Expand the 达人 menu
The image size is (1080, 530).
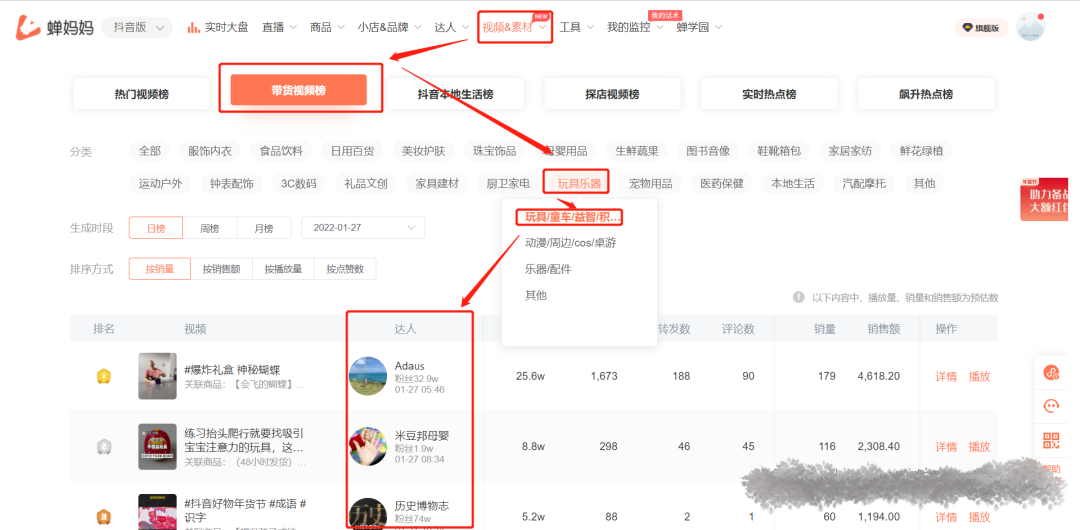[452, 28]
